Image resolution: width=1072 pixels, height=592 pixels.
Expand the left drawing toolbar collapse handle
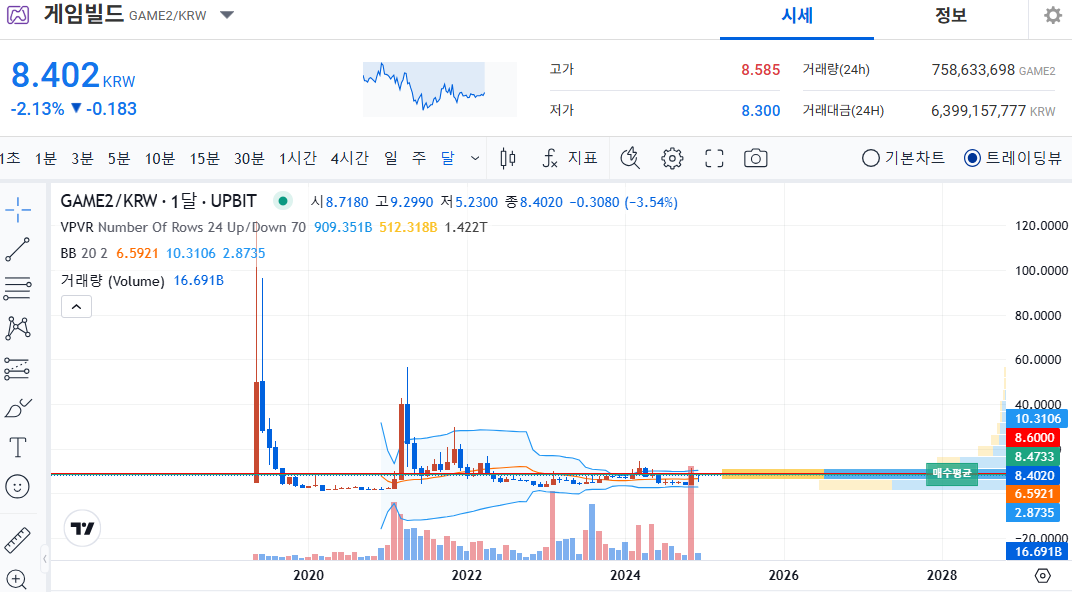point(45,559)
